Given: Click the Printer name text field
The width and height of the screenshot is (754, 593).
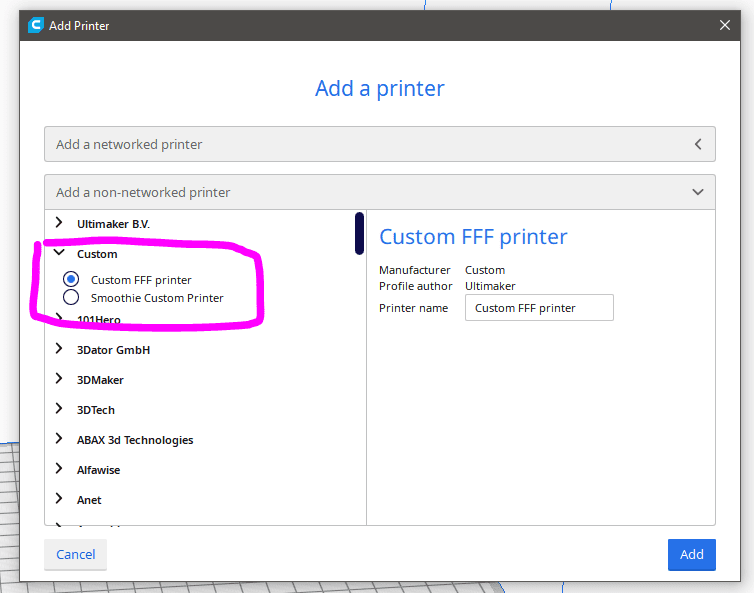Looking at the screenshot, I should [x=539, y=308].
